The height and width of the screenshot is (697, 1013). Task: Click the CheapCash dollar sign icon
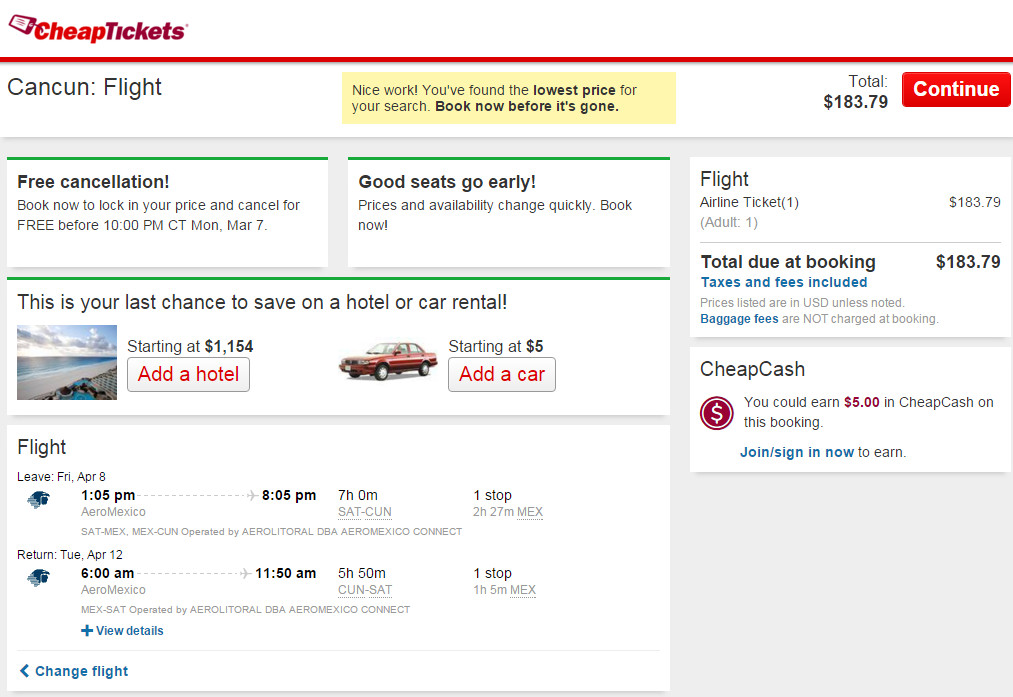tap(716, 413)
